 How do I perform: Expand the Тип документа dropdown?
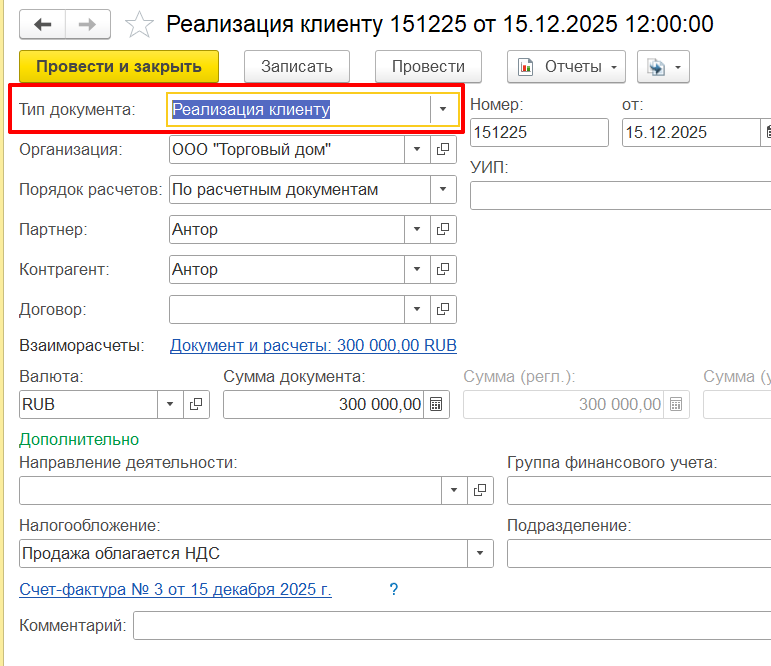tap(443, 110)
